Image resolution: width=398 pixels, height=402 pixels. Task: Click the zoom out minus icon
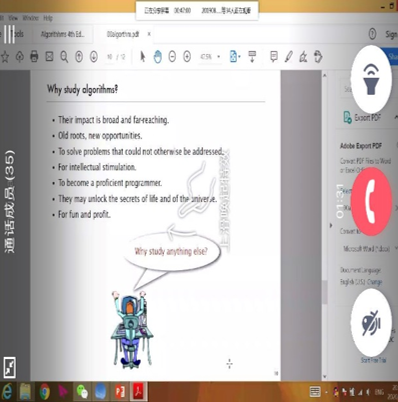click(172, 57)
